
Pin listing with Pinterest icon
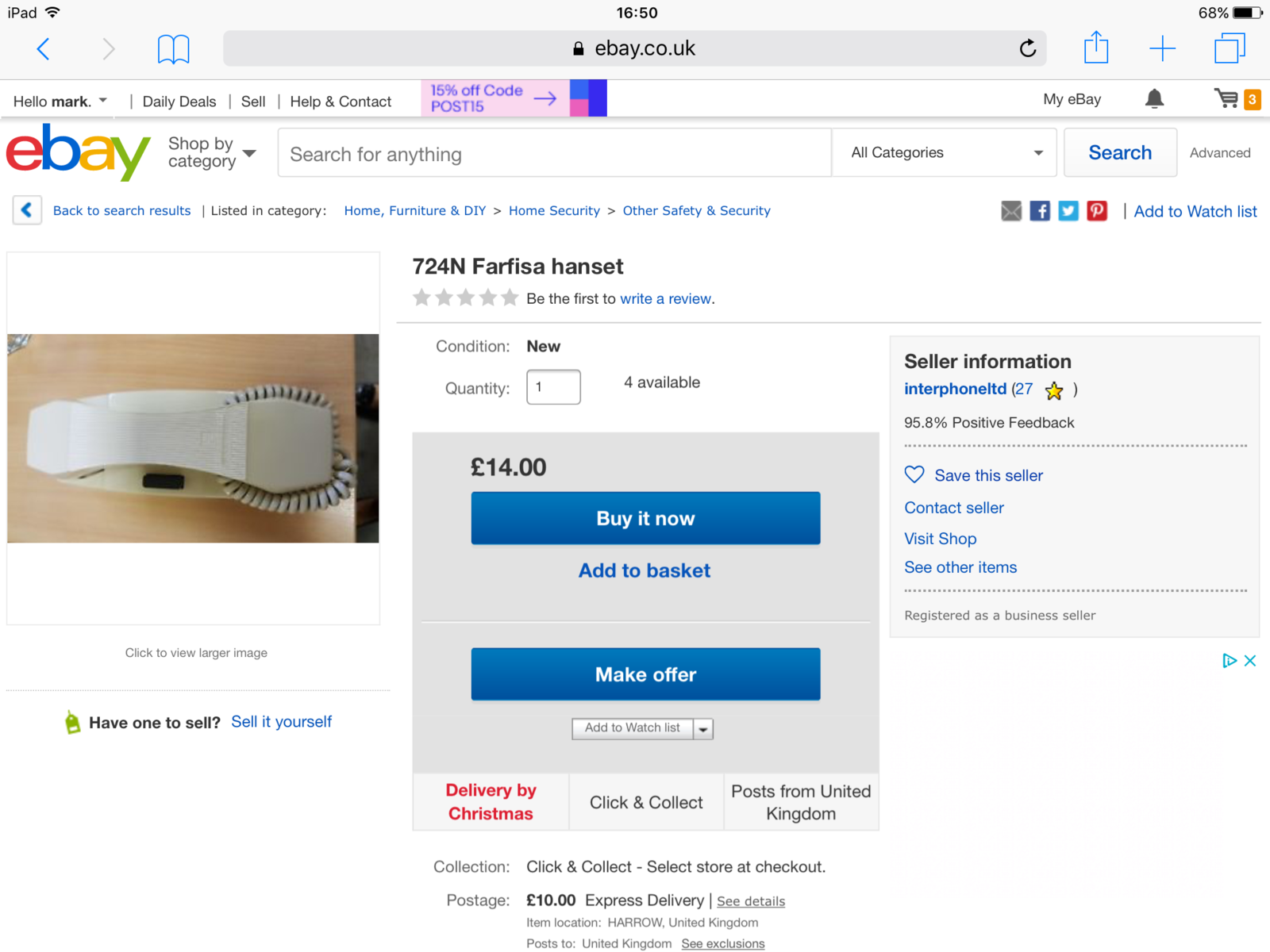tap(1097, 211)
